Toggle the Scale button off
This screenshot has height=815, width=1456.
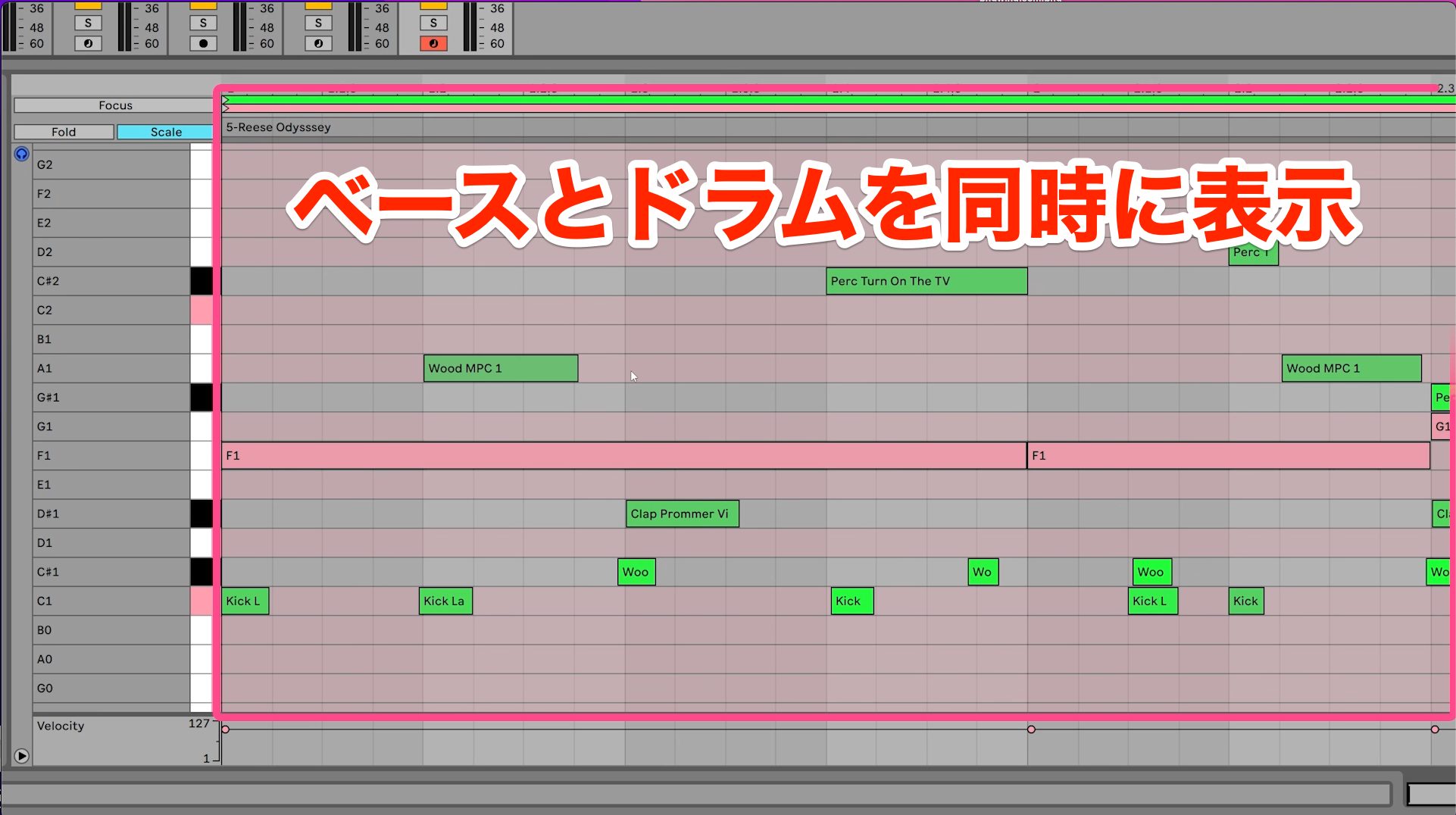(x=165, y=132)
